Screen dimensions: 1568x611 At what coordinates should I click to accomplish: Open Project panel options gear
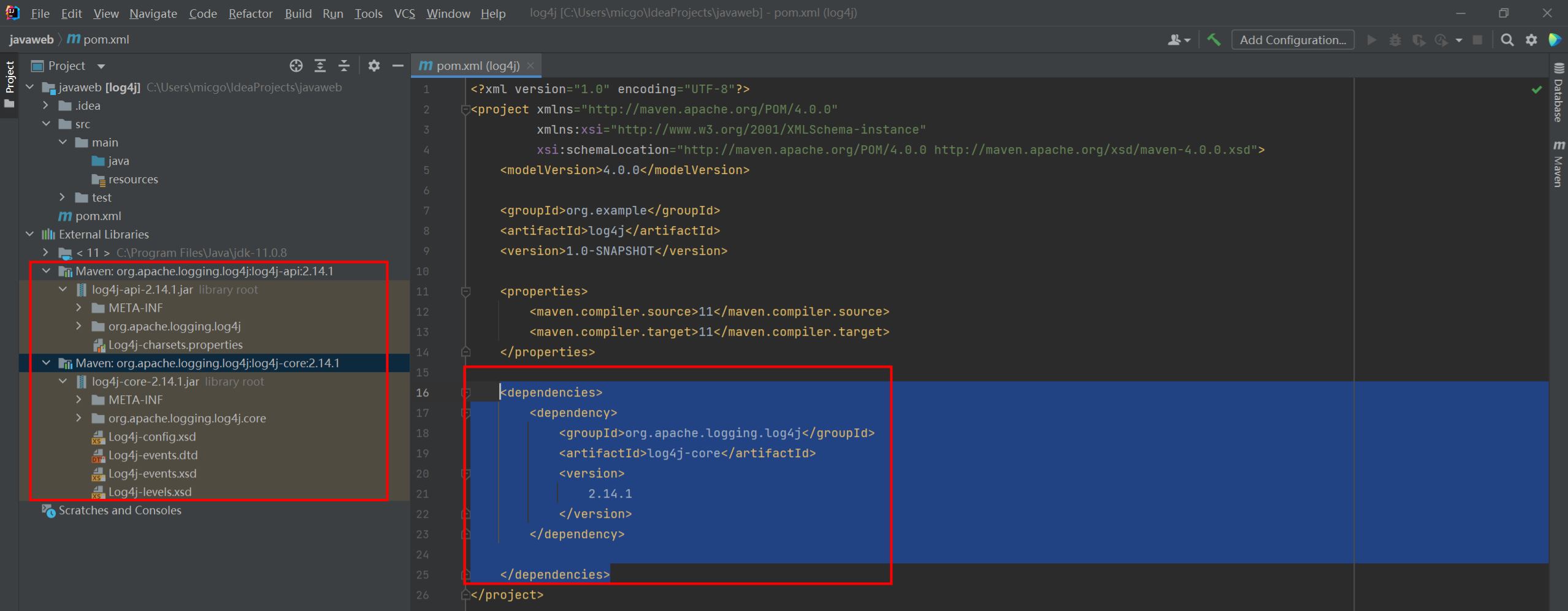point(374,66)
